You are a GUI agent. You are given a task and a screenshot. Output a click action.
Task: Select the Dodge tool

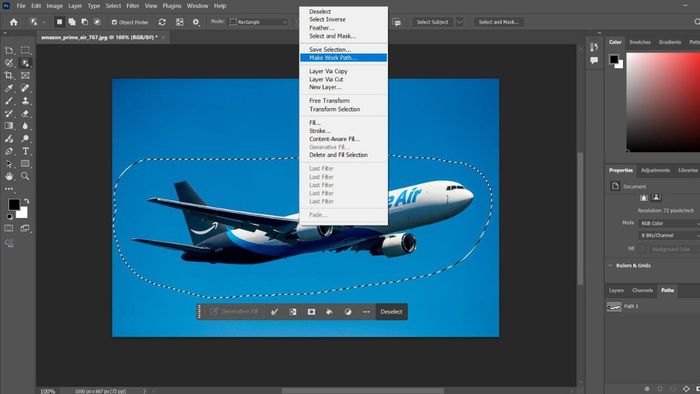tap(25, 139)
